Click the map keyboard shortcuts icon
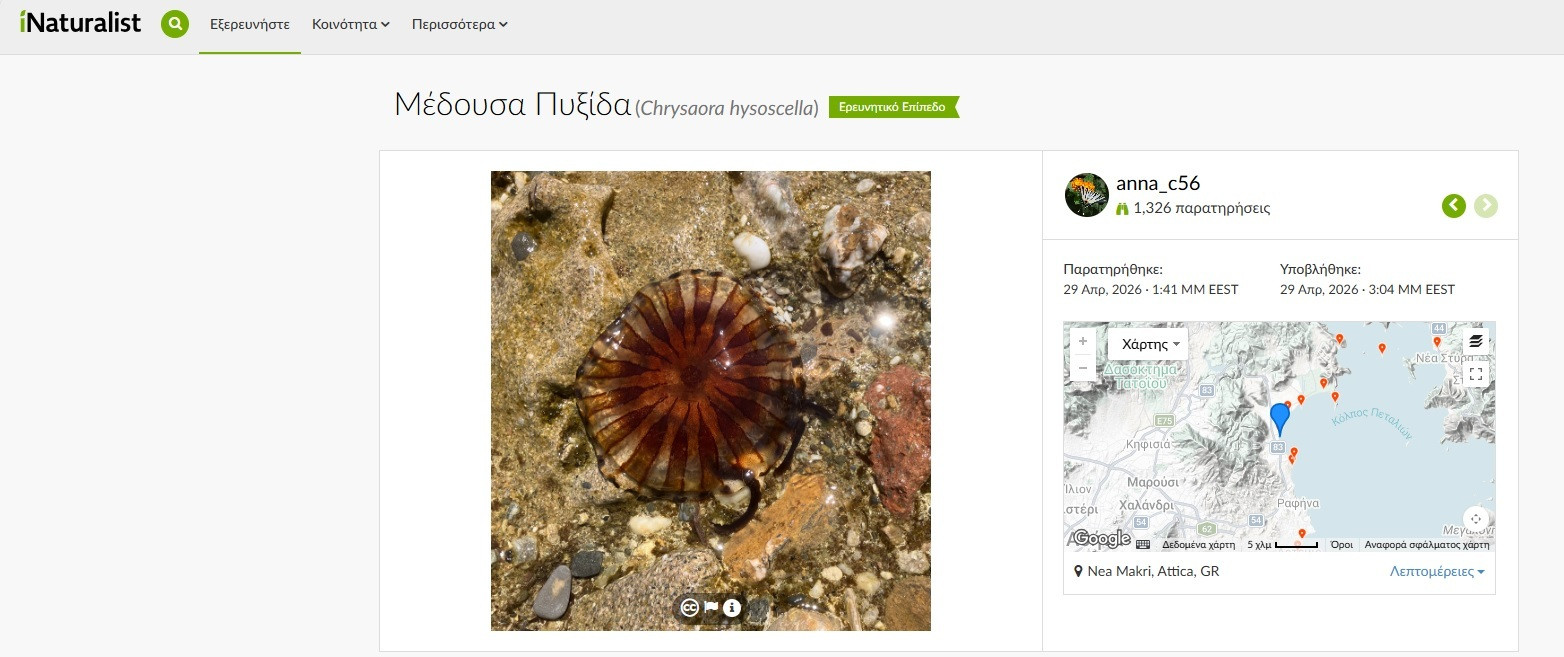The width and height of the screenshot is (1564, 657). [x=1143, y=545]
